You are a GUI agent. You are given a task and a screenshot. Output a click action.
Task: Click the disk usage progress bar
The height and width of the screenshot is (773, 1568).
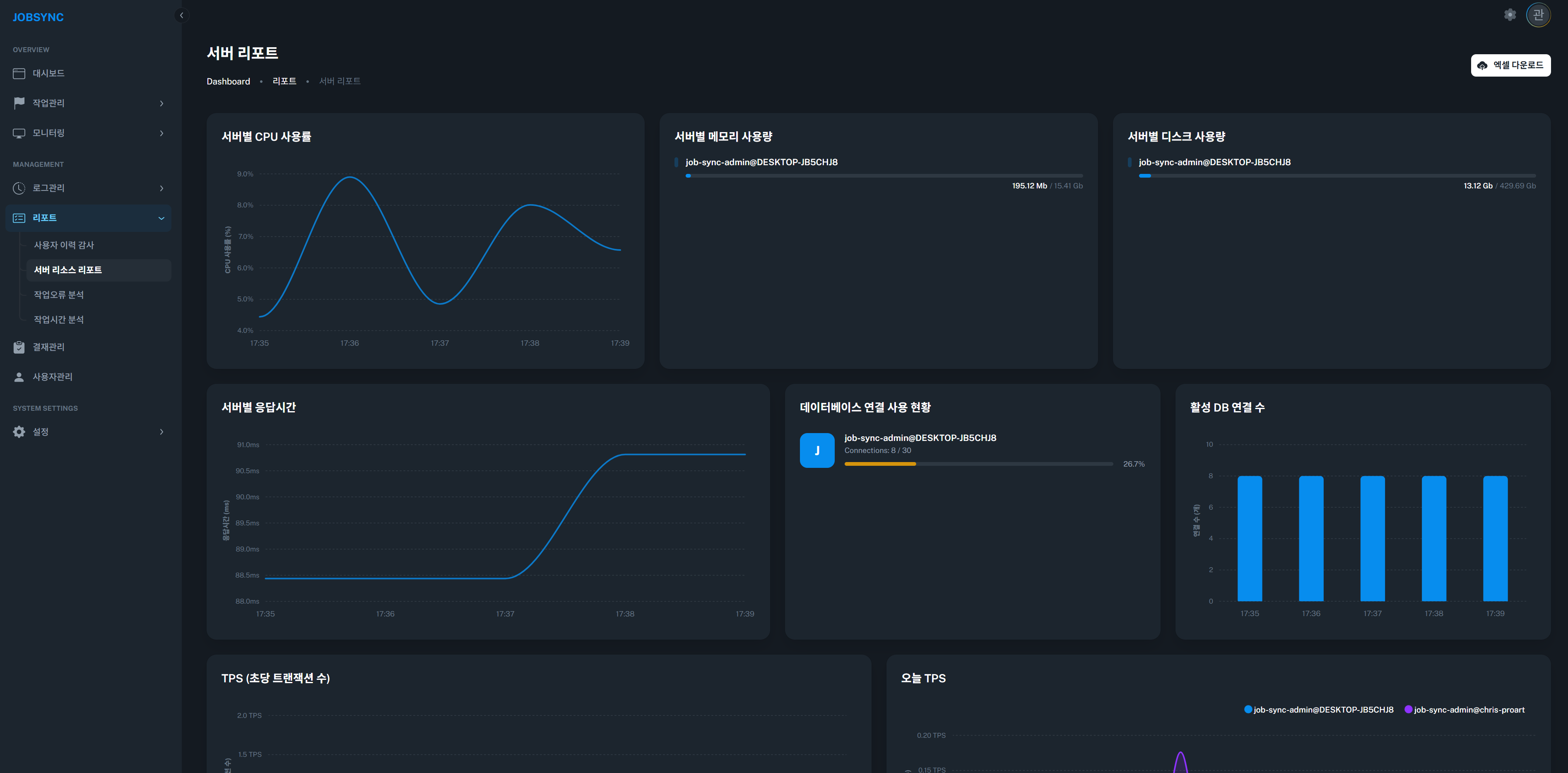(x=1337, y=176)
